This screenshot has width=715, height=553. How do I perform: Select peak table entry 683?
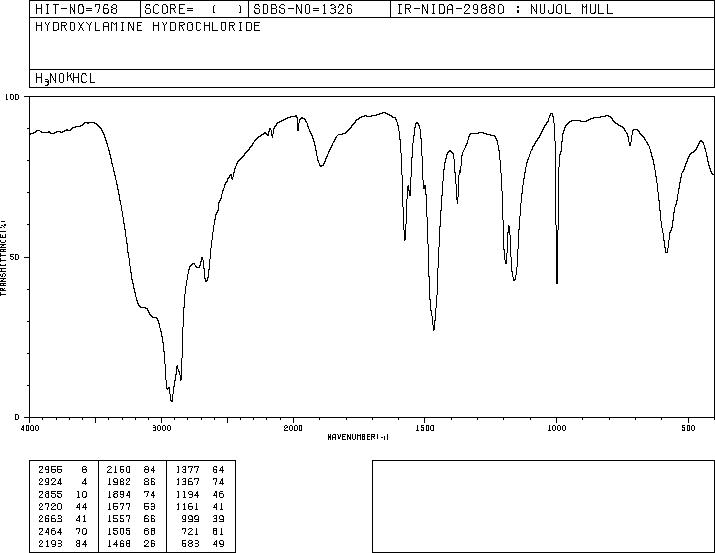pos(190,543)
